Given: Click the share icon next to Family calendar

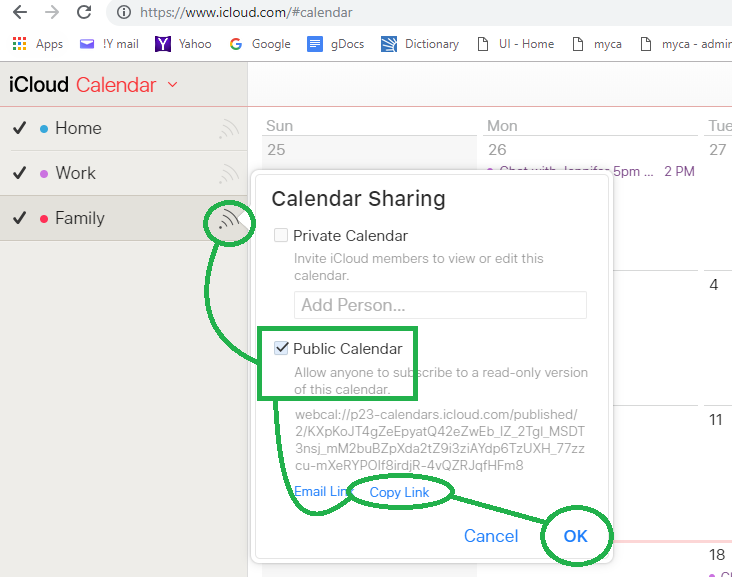Looking at the screenshot, I should pos(229,218).
